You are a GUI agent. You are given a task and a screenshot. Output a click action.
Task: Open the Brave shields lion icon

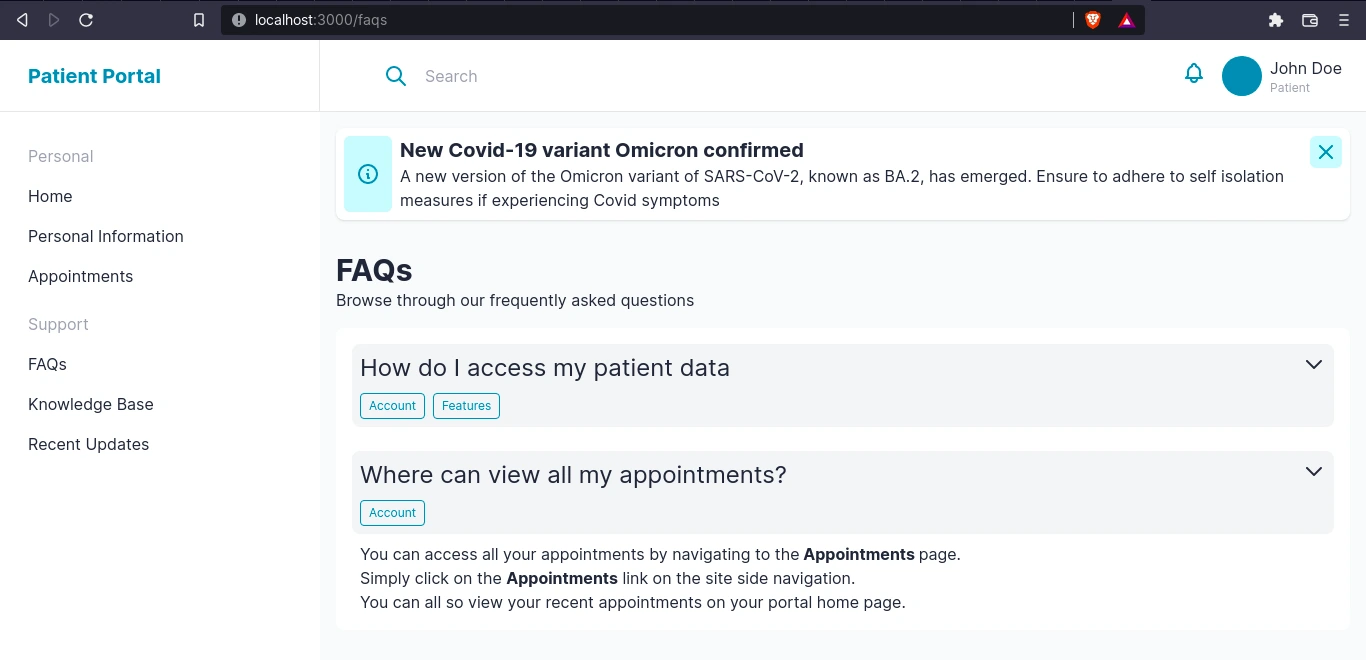(x=1093, y=20)
